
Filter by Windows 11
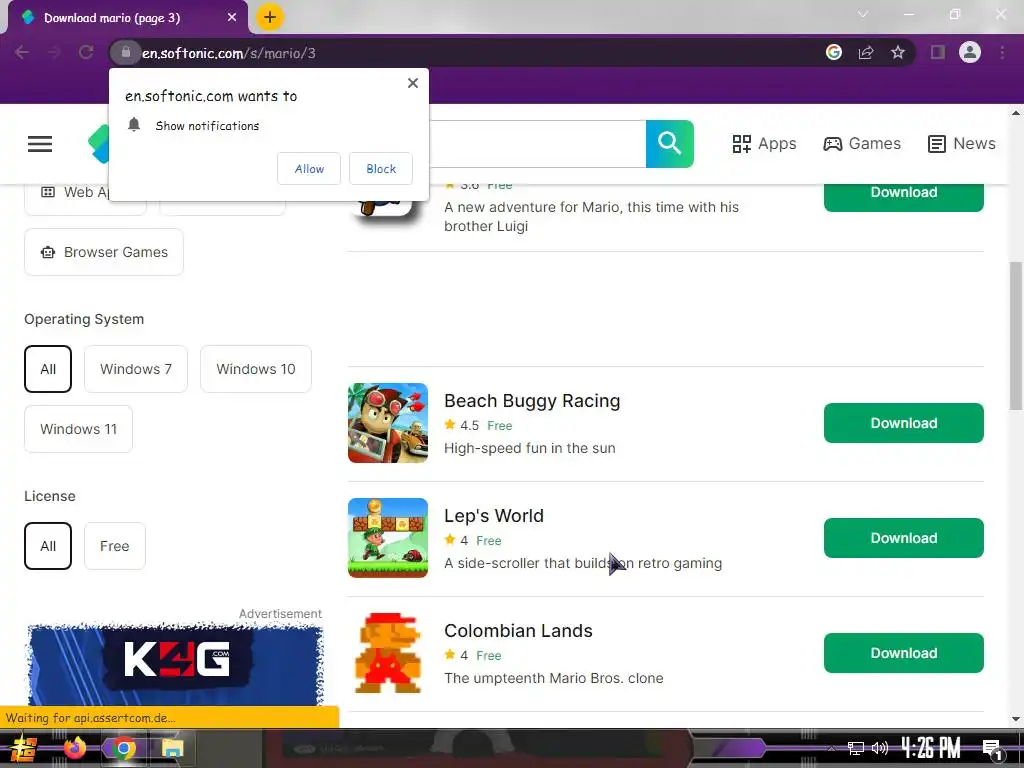pos(78,429)
